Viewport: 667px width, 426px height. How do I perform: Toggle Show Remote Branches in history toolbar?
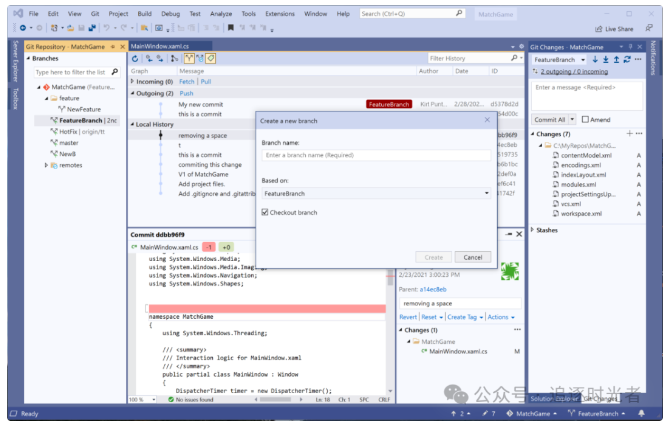tap(200, 59)
